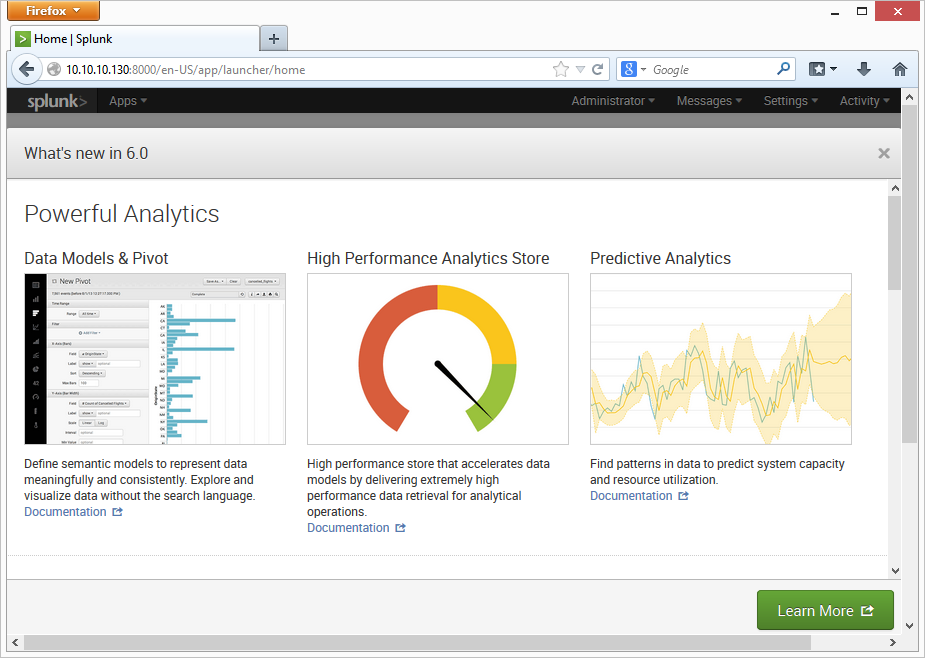Click the Splunk logo in the navigation bar
The image size is (925, 658).
tap(57, 102)
